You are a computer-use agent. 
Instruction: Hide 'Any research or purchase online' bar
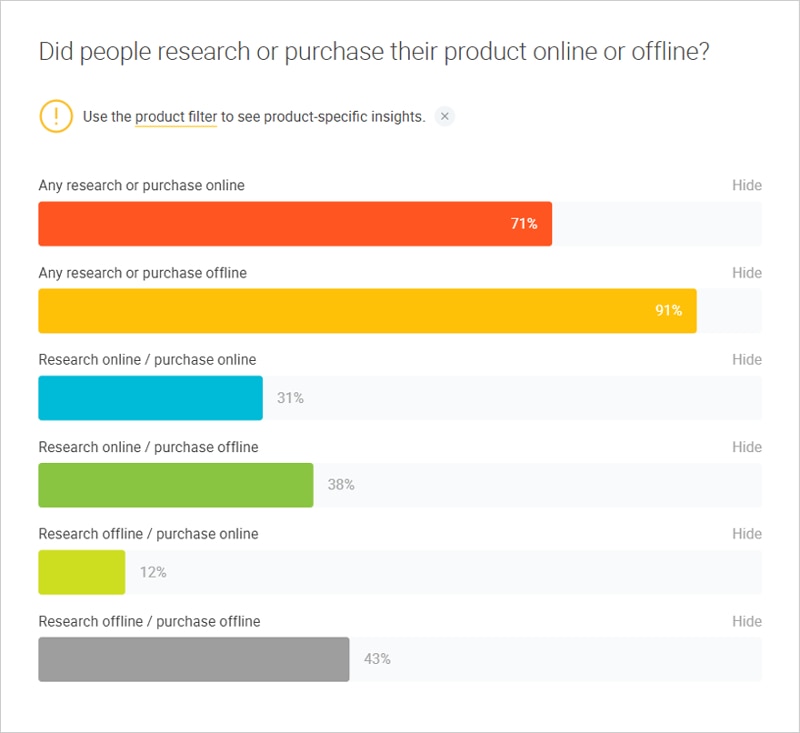coord(746,185)
